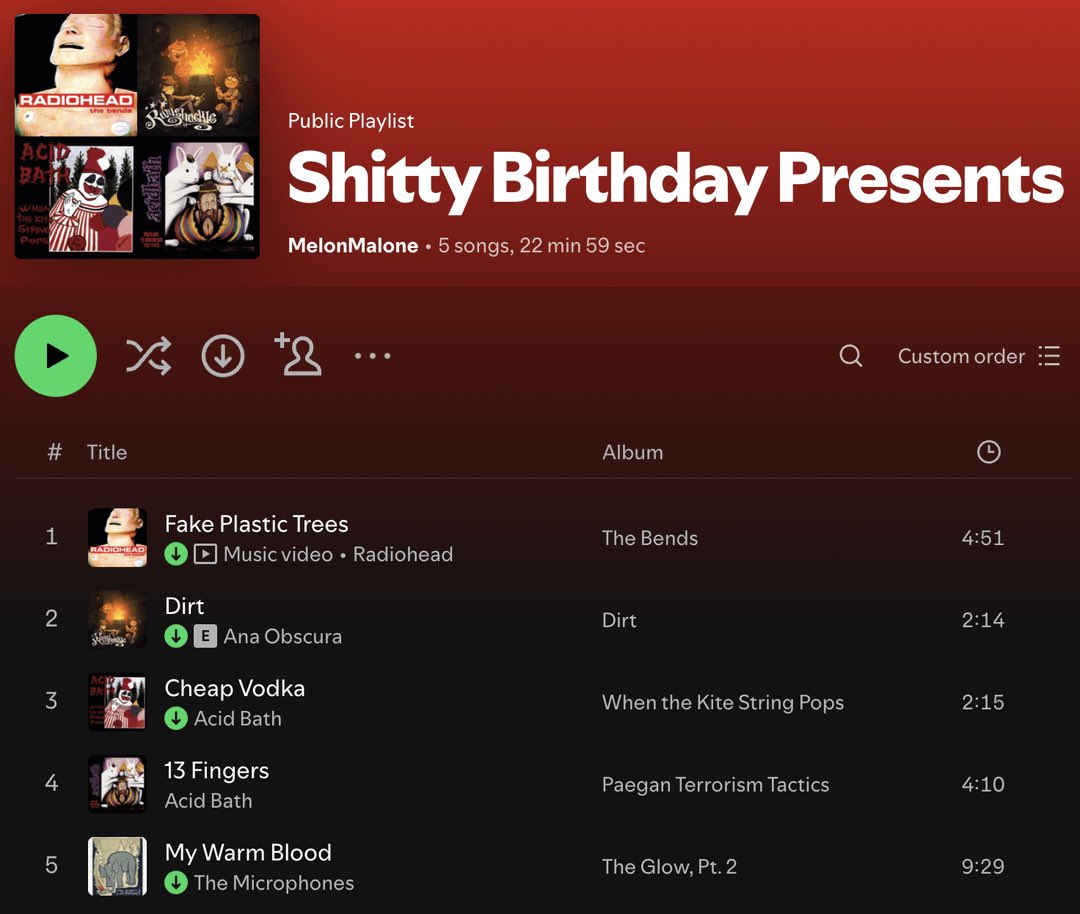Click downloaded icon on My Warm Blood
The width and height of the screenshot is (1080, 914).
point(176,882)
